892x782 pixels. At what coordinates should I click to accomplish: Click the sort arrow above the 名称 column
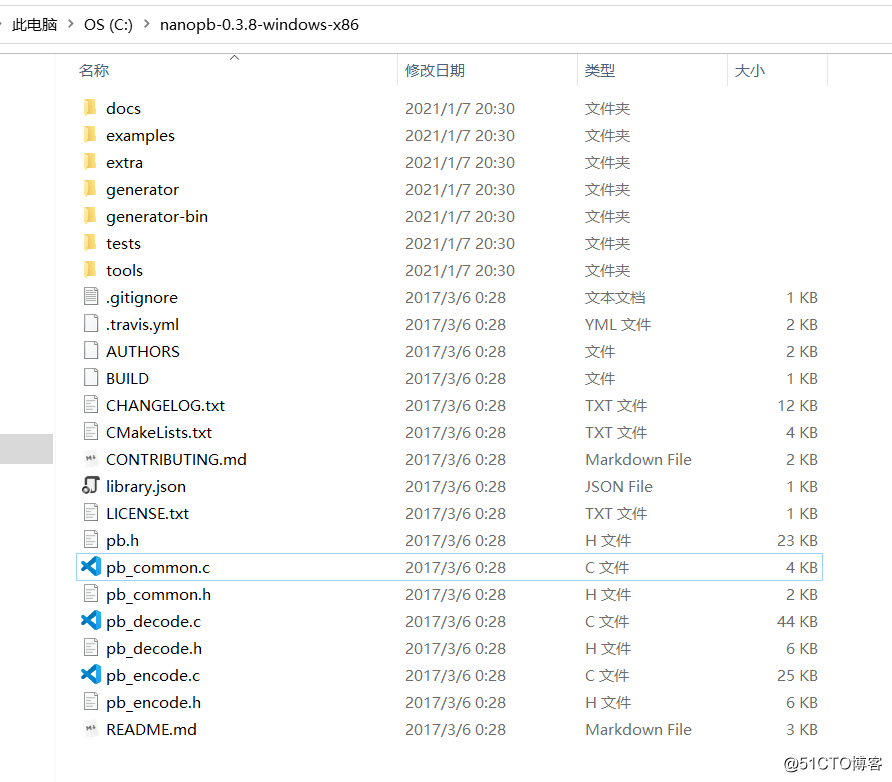coord(234,57)
